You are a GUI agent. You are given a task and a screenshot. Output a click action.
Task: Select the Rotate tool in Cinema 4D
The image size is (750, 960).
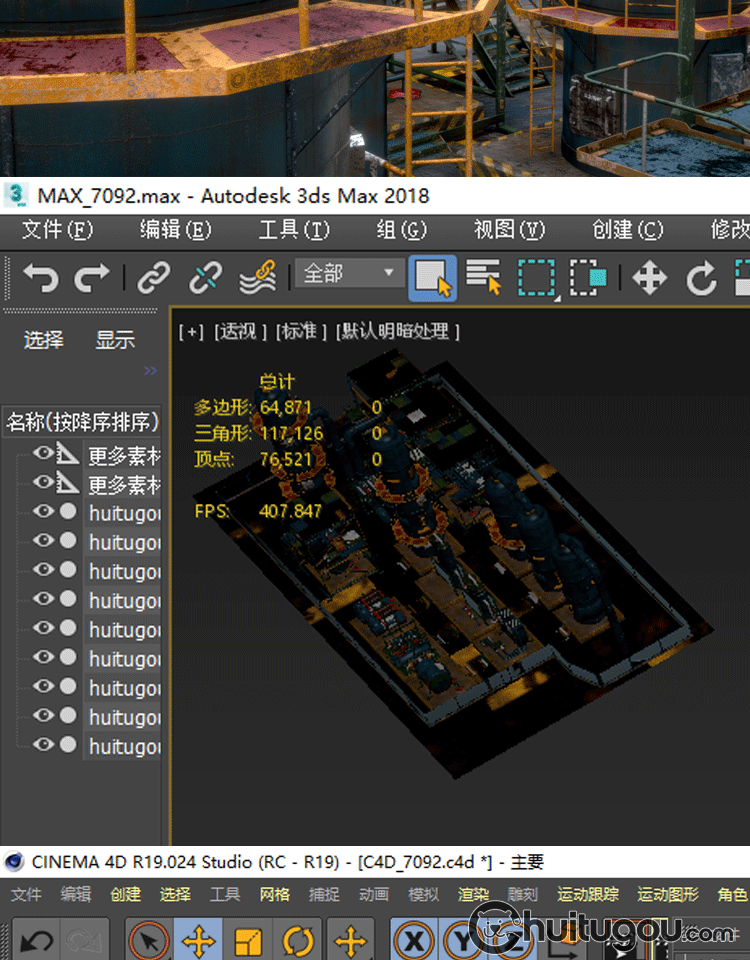point(298,941)
